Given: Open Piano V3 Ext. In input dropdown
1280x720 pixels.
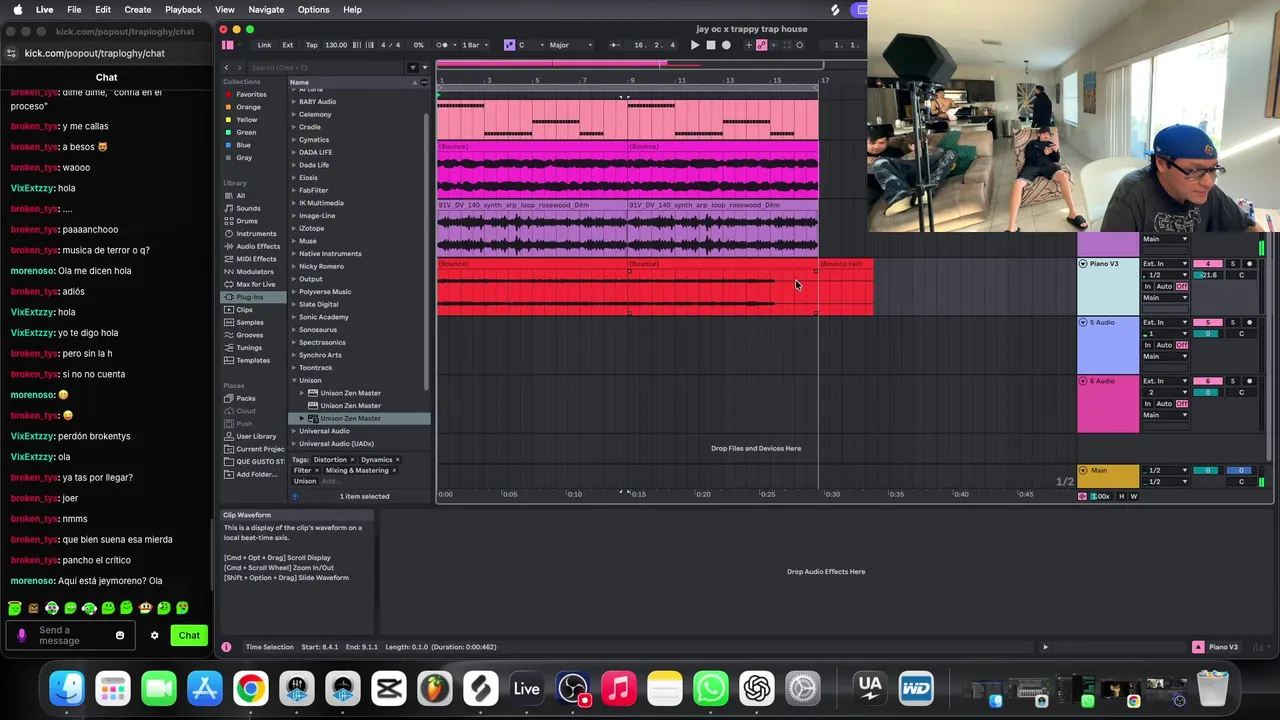Looking at the screenshot, I should tap(1166, 264).
